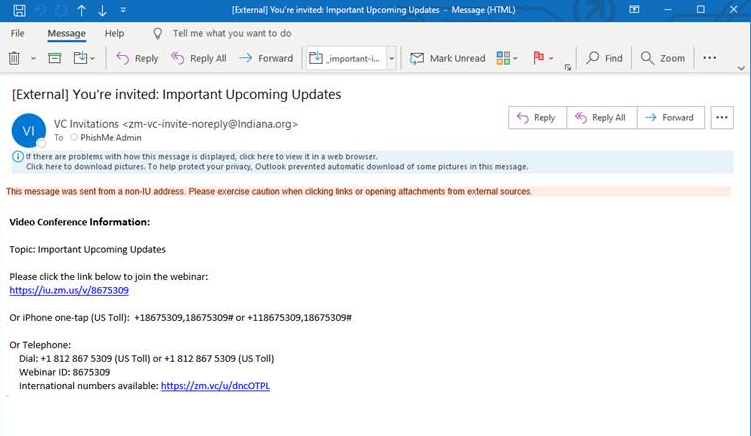Archive the message with the archive icon

click(x=55, y=58)
